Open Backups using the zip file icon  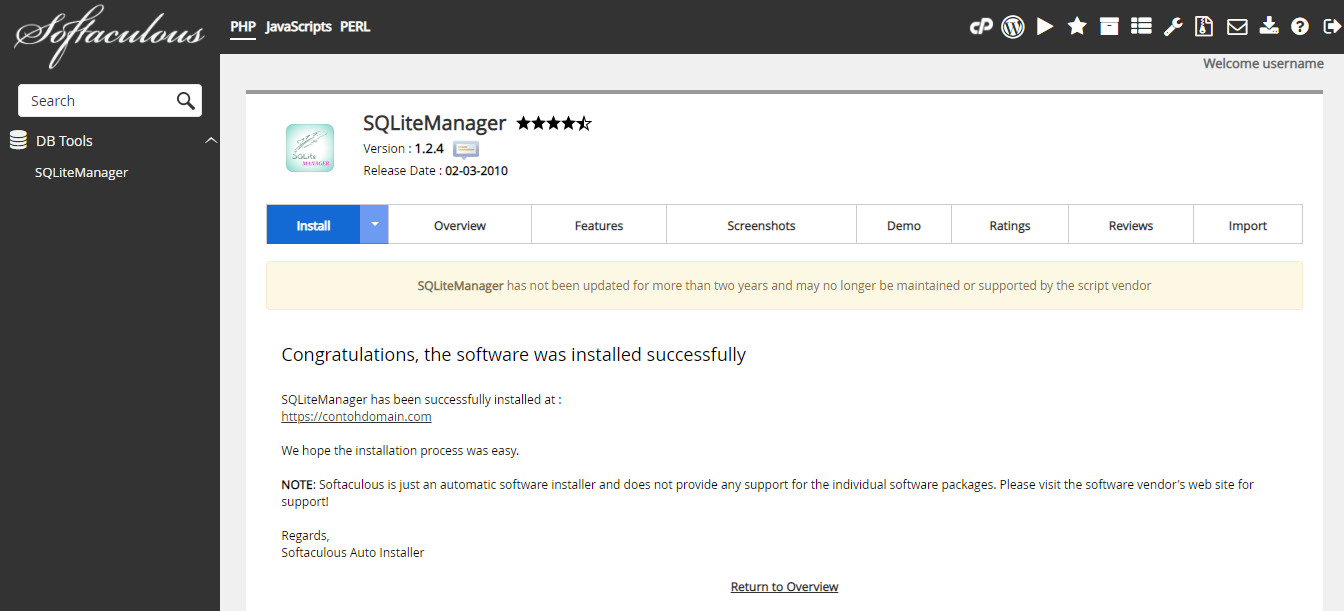(1205, 26)
